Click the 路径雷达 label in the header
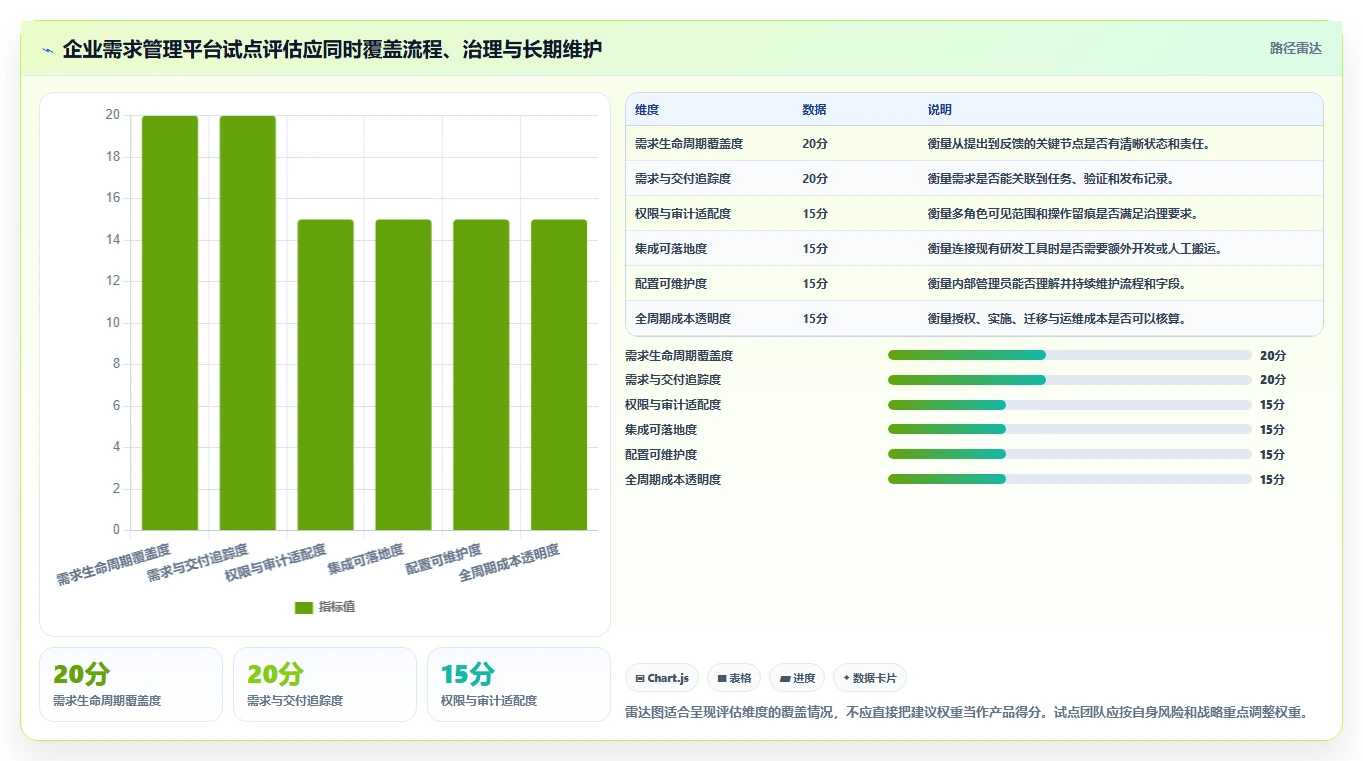Screen dimensions: 1363x761 [1296, 48]
